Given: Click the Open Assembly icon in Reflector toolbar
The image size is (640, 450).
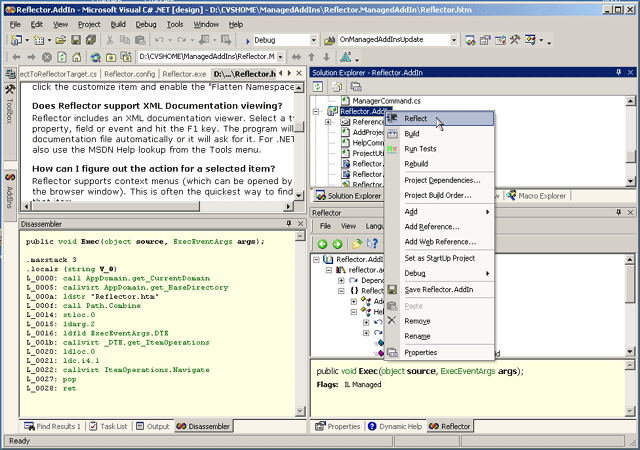Looking at the screenshot, I should [357, 244].
